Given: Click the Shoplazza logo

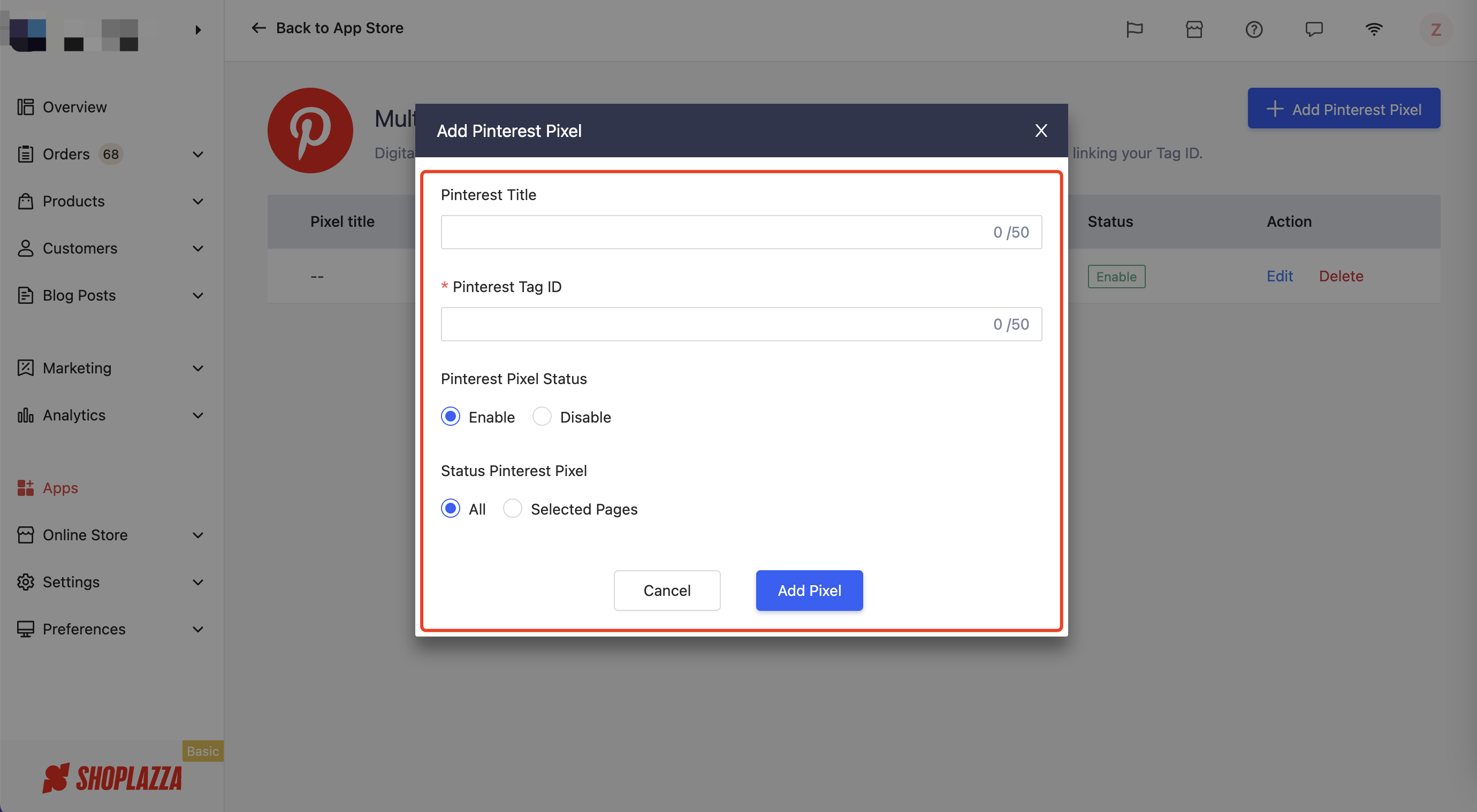Looking at the screenshot, I should (x=112, y=778).
